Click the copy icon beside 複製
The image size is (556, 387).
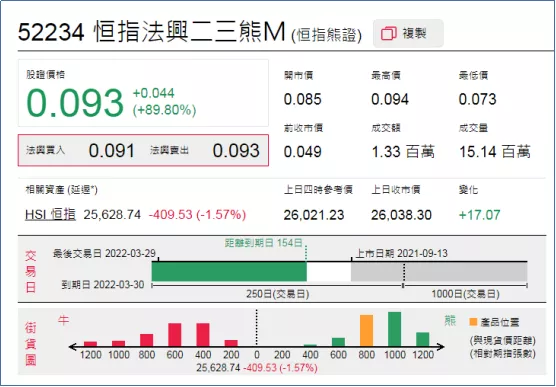pyautogui.click(x=389, y=34)
